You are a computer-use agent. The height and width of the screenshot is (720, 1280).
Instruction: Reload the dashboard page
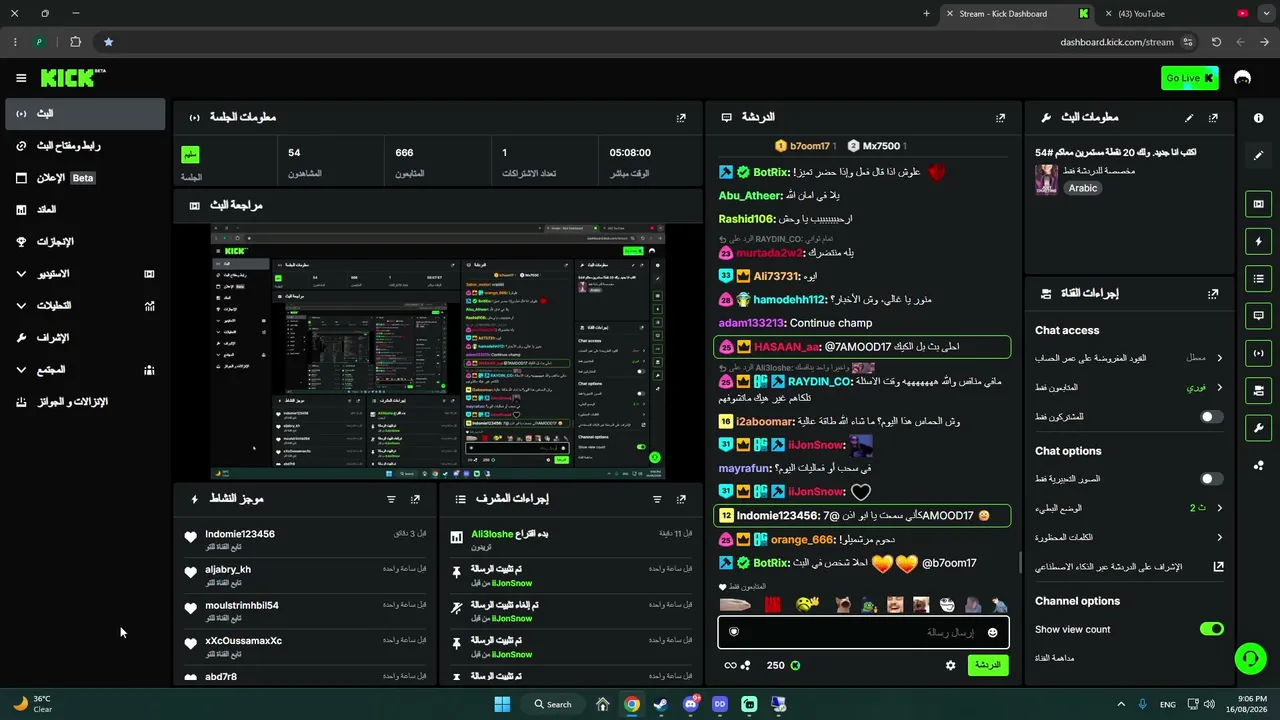tap(1216, 42)
